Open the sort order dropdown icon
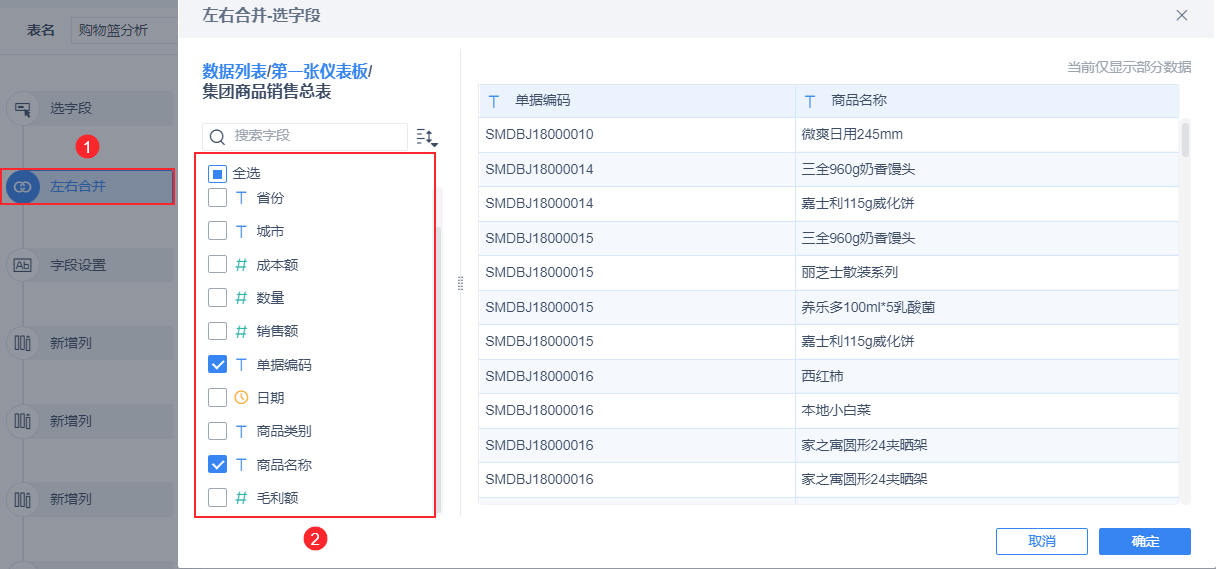 coord(427,137)
